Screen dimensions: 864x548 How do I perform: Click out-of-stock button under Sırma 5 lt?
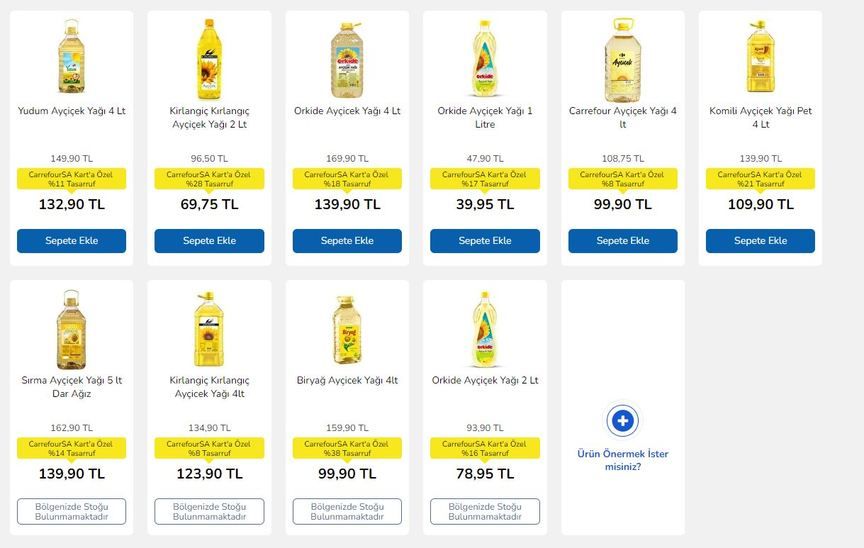(71, 511)
